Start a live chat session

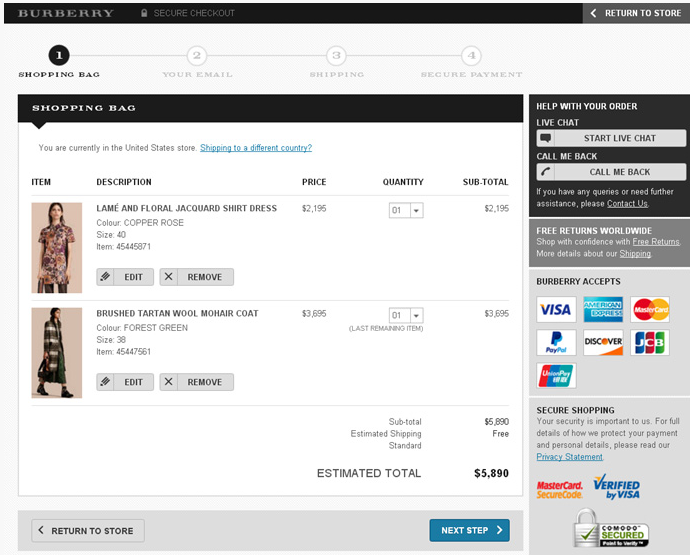pyautogui.click(x=611, y=138)
